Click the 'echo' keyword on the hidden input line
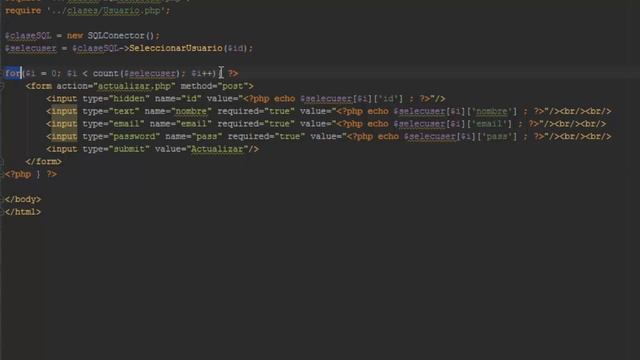Image resolution: width=640 pixels, height=360 pixels. tap(284, 99)
